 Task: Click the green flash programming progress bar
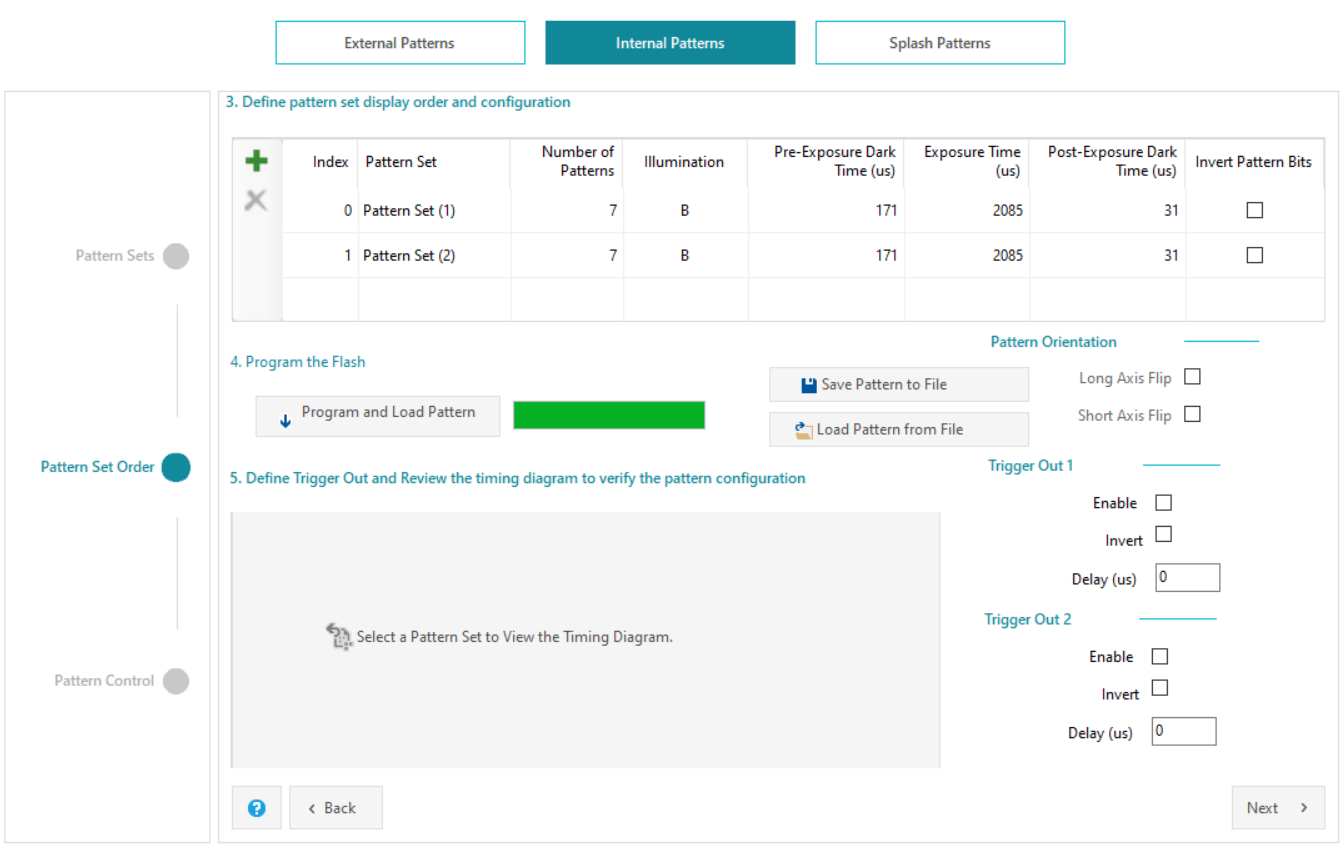(x=609, y=415)
